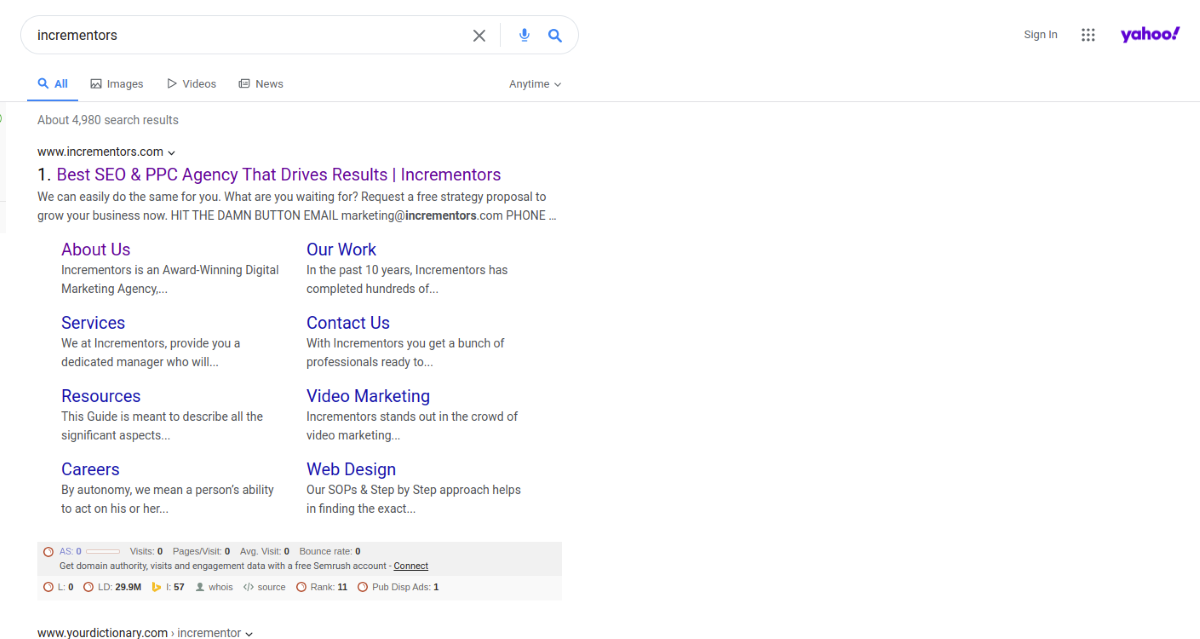Viewport: 1200px width, 639px height.
Task: Switch to the News tab
Action: coord(261,84)
